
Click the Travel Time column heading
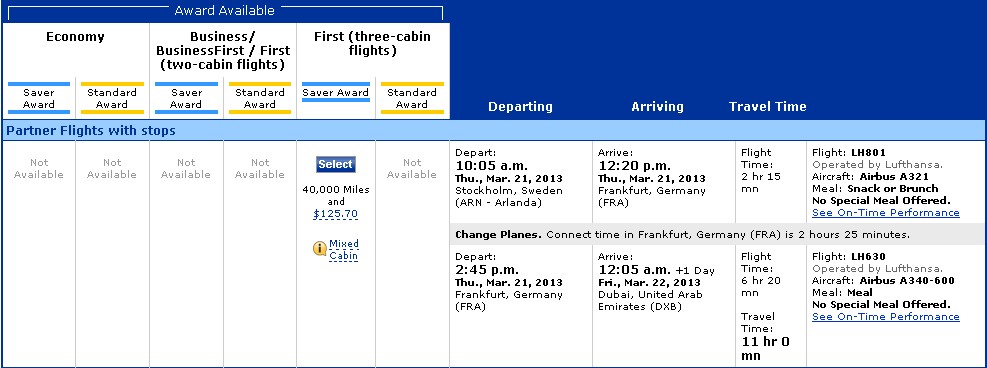(x=767, y=107)
